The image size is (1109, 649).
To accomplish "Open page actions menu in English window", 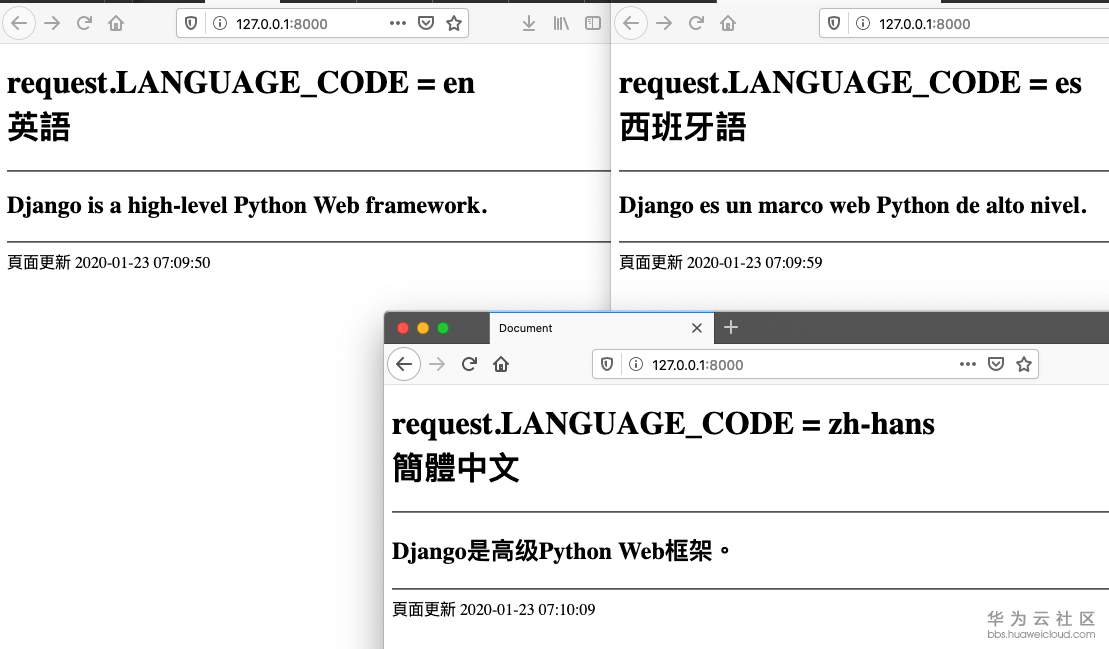I will point(397,23).
